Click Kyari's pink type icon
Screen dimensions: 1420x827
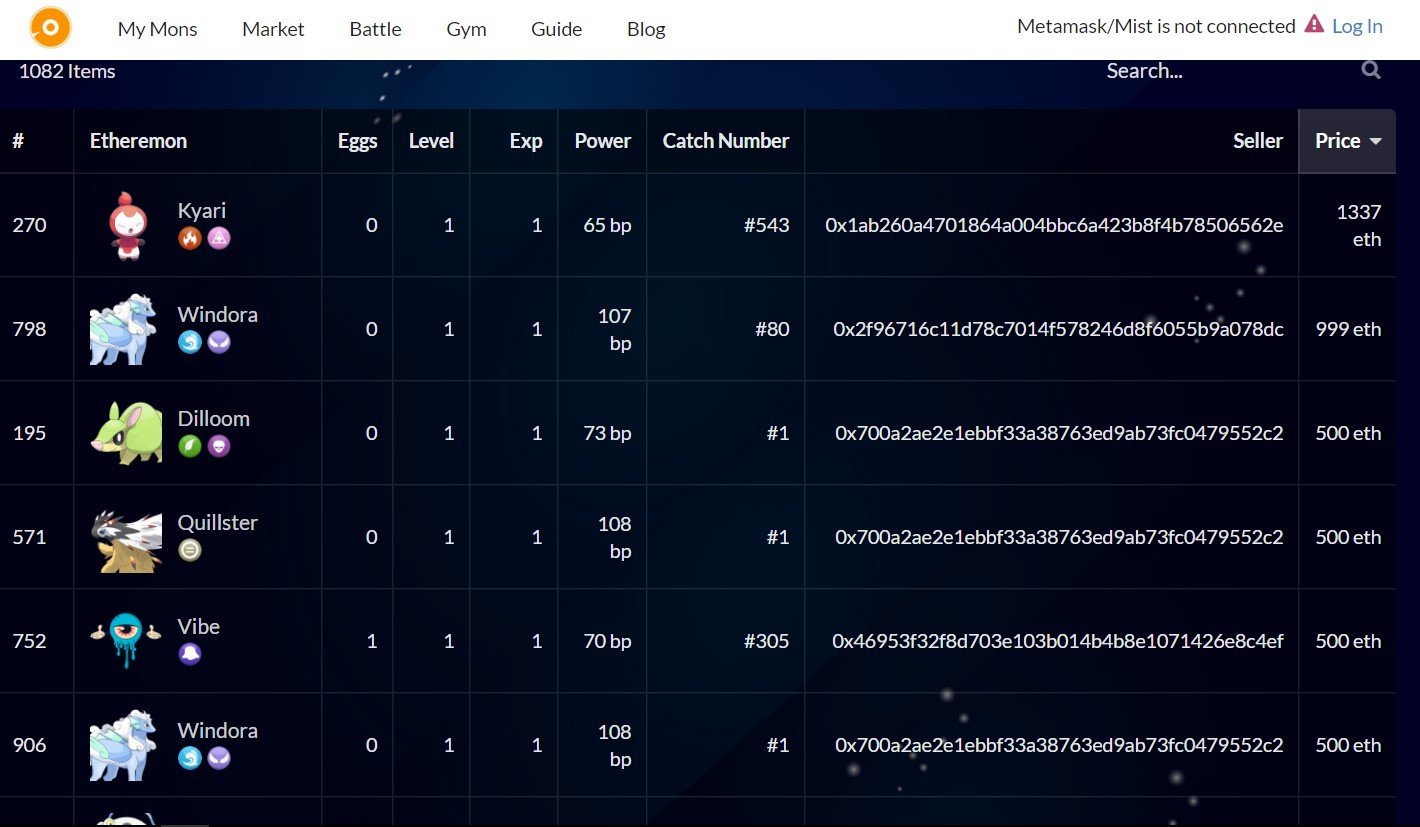(219, 238)
